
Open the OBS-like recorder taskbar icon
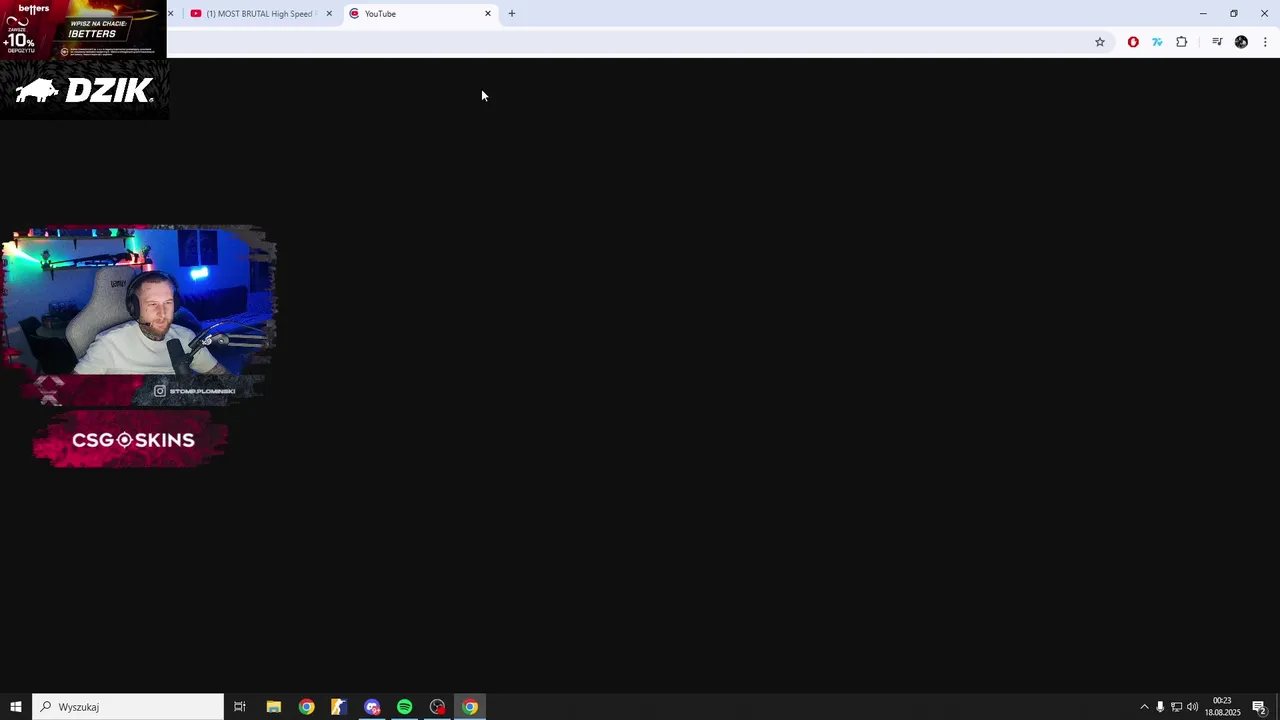(x=437, y=707)
